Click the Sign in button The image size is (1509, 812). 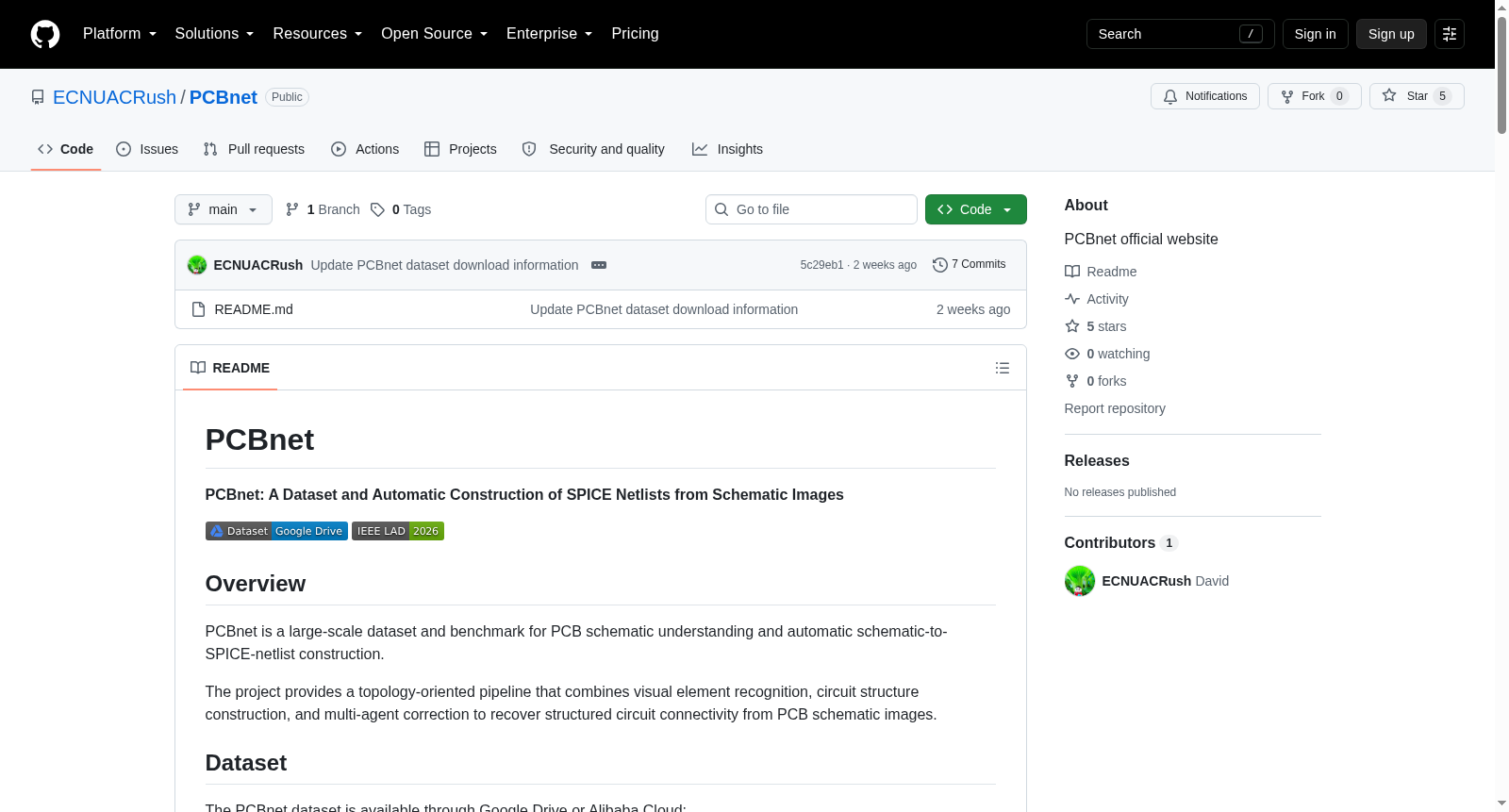pos(1316,34)
